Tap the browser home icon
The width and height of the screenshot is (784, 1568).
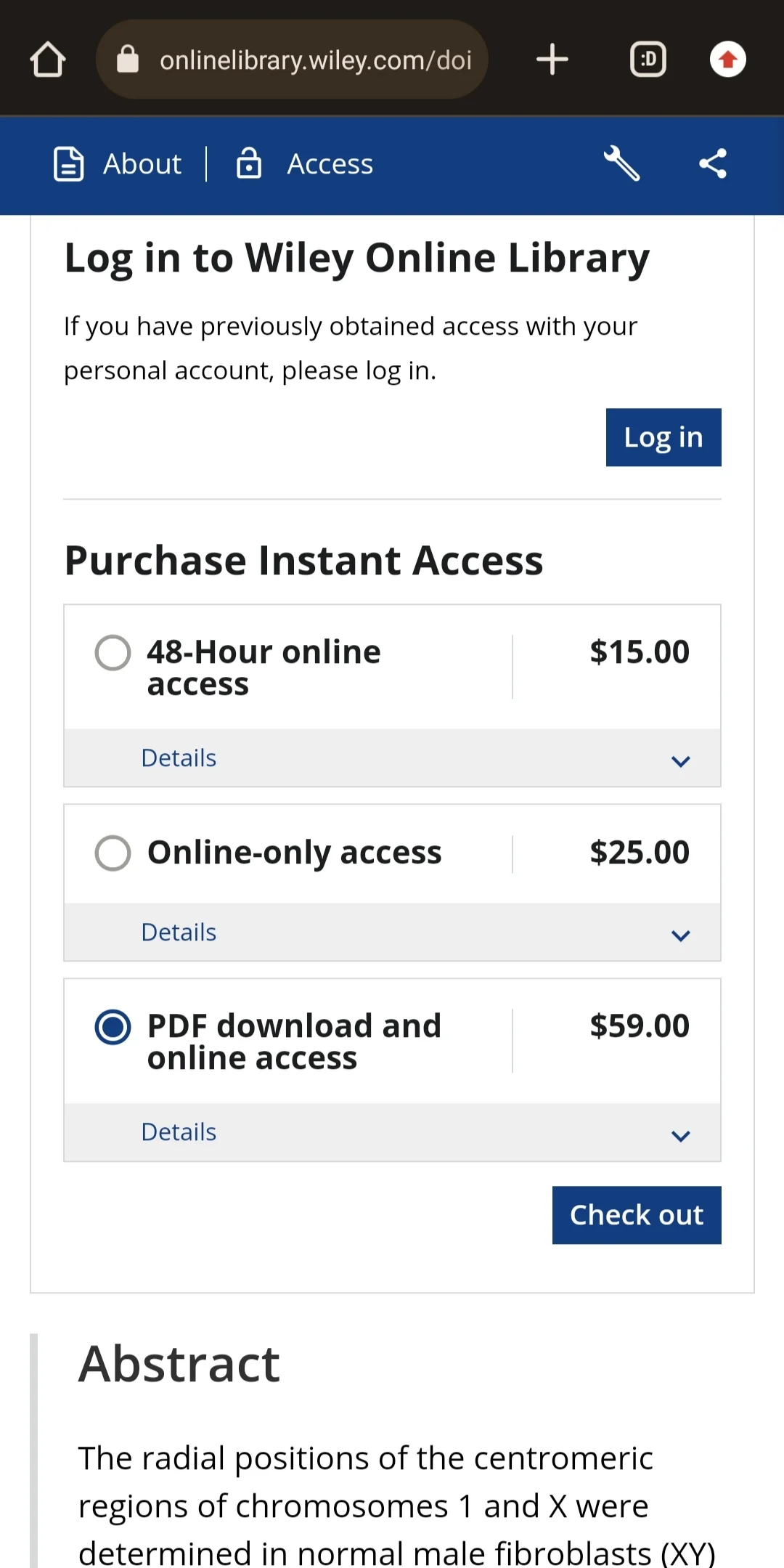coord(48,60)
